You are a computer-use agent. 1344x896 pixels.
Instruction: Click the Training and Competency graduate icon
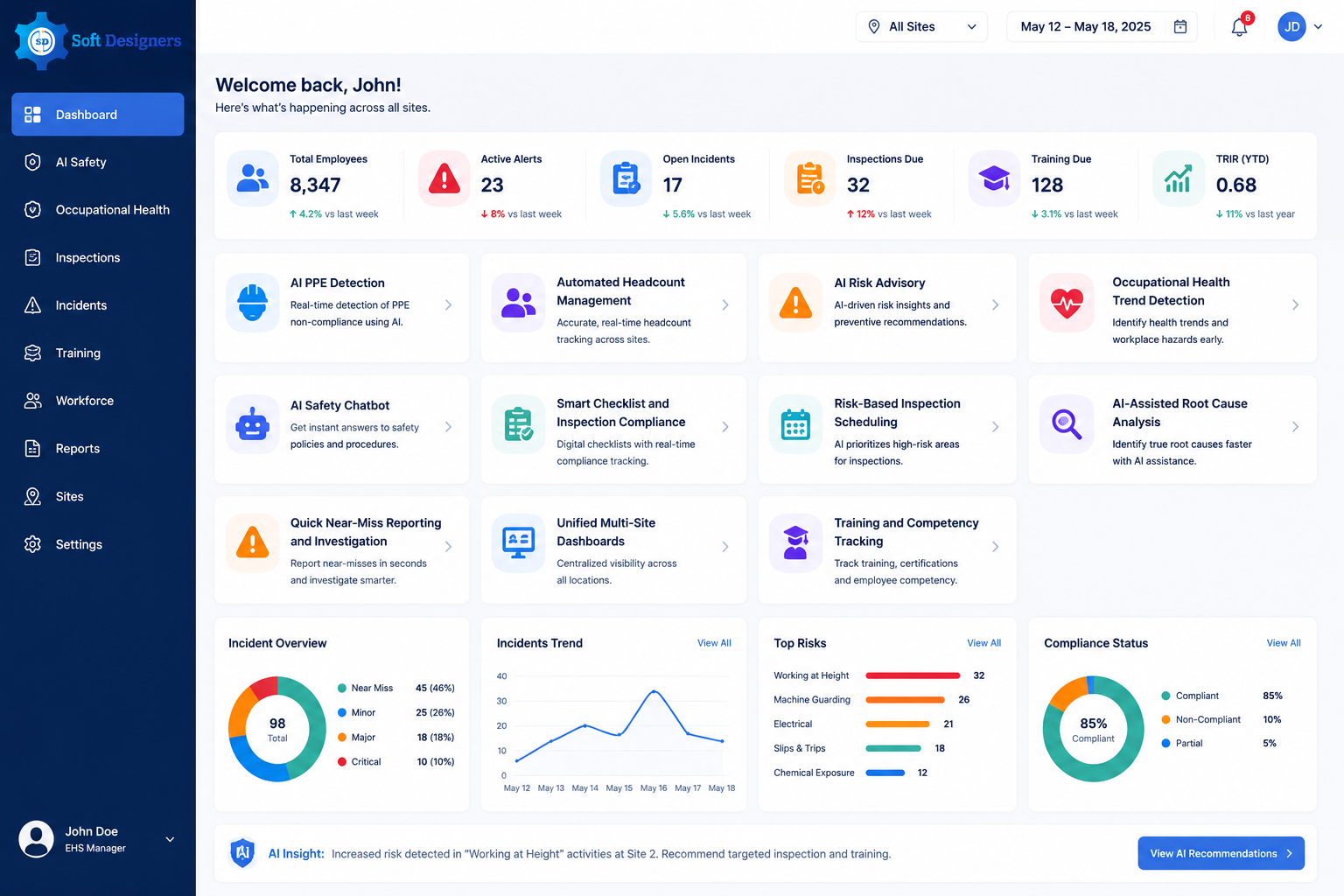point(795,543)
